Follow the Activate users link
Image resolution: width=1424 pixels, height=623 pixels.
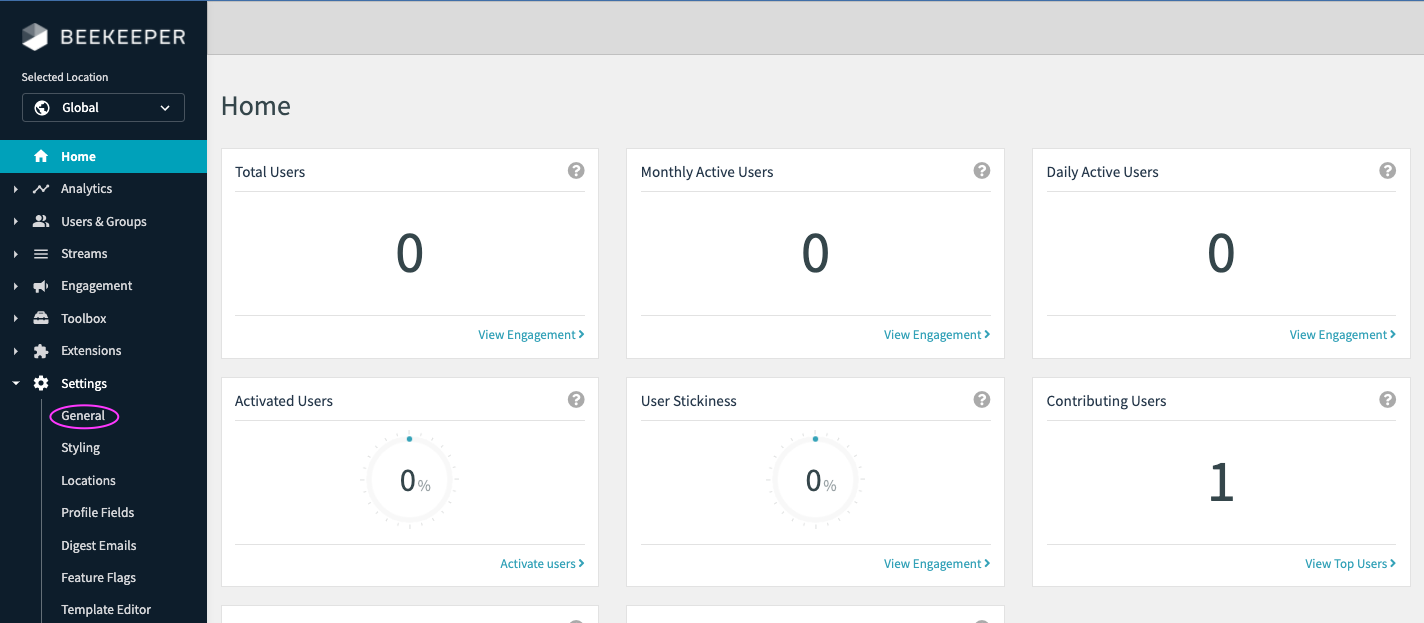[542, 564]
